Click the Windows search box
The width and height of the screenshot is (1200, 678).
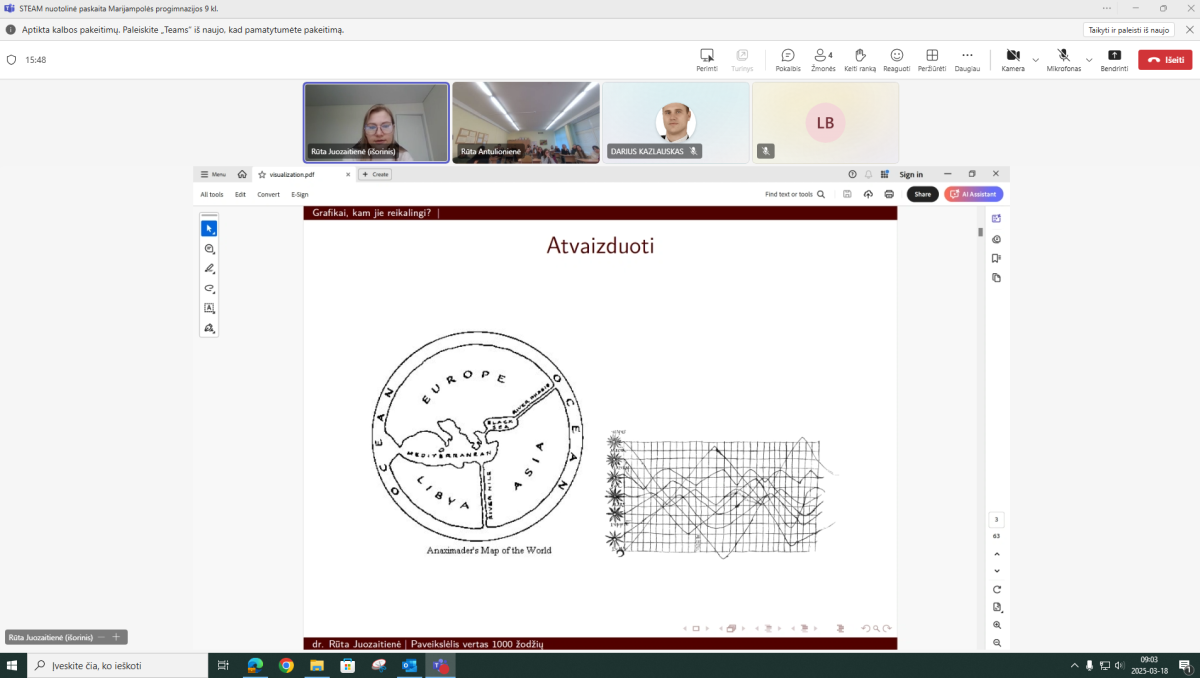click(118, 665)
